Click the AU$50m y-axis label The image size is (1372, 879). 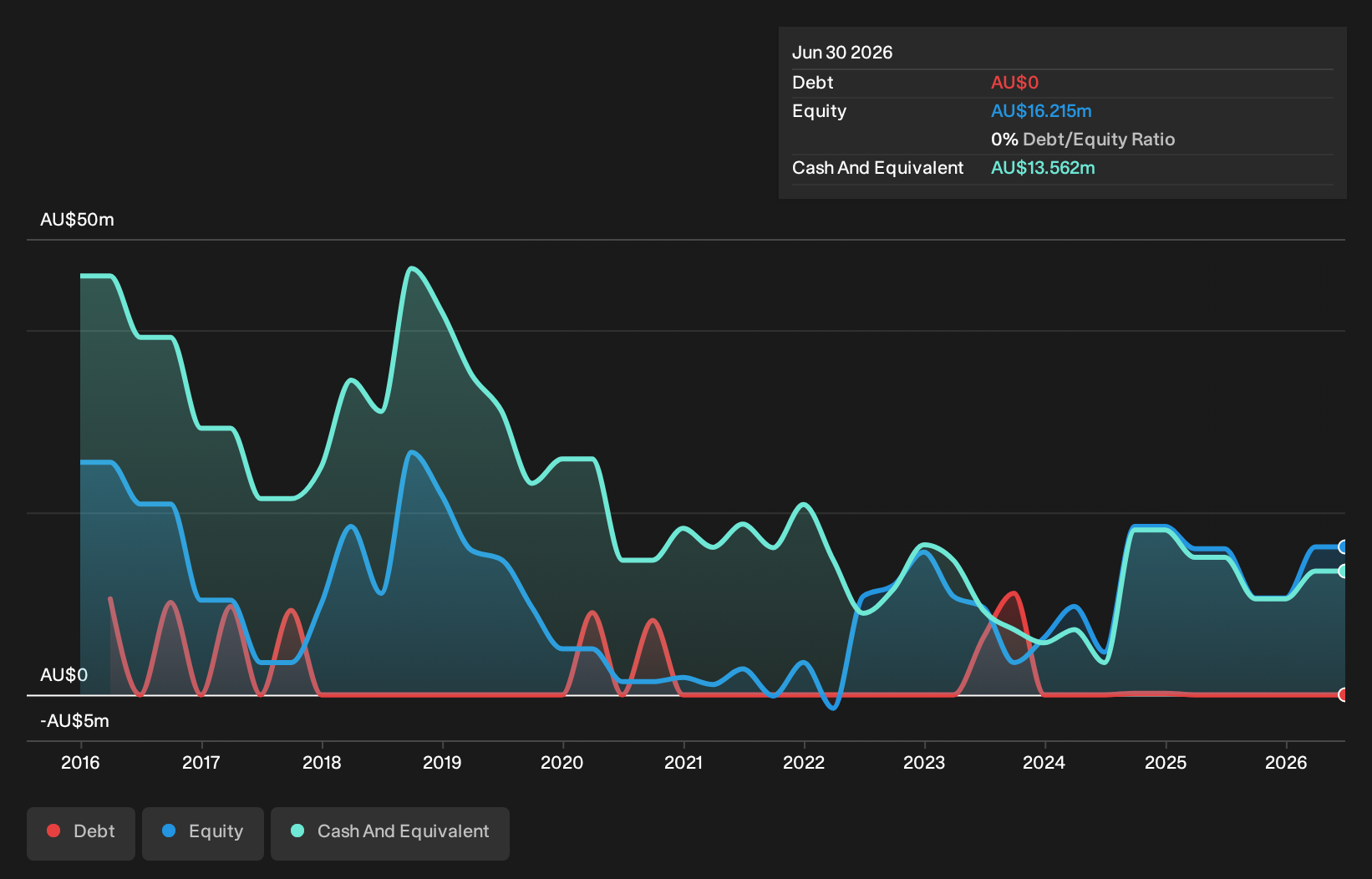(77, 220)
